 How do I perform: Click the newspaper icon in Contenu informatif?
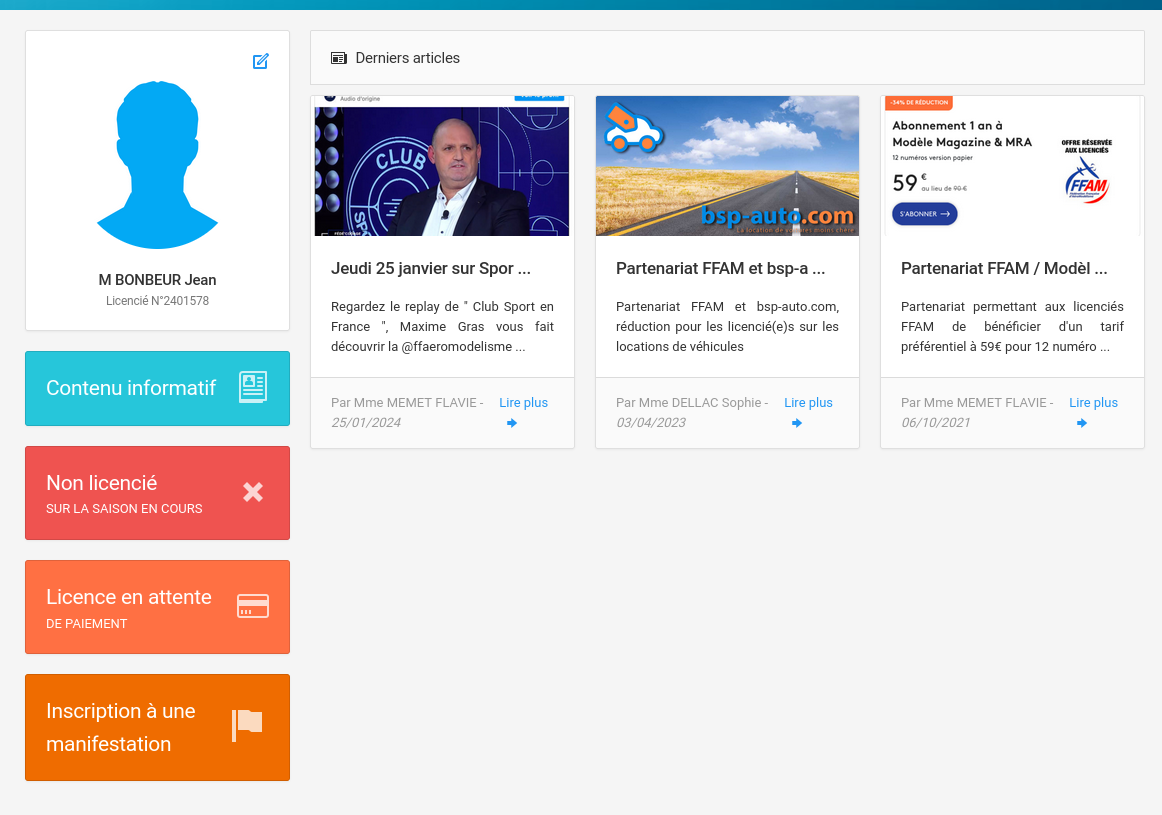click(x=253, y=387)
